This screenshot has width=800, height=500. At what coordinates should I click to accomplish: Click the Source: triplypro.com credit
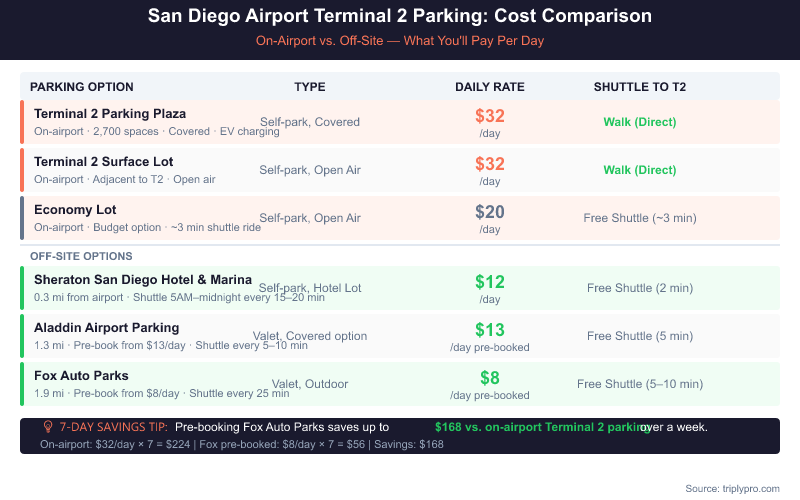click(732, 488)
